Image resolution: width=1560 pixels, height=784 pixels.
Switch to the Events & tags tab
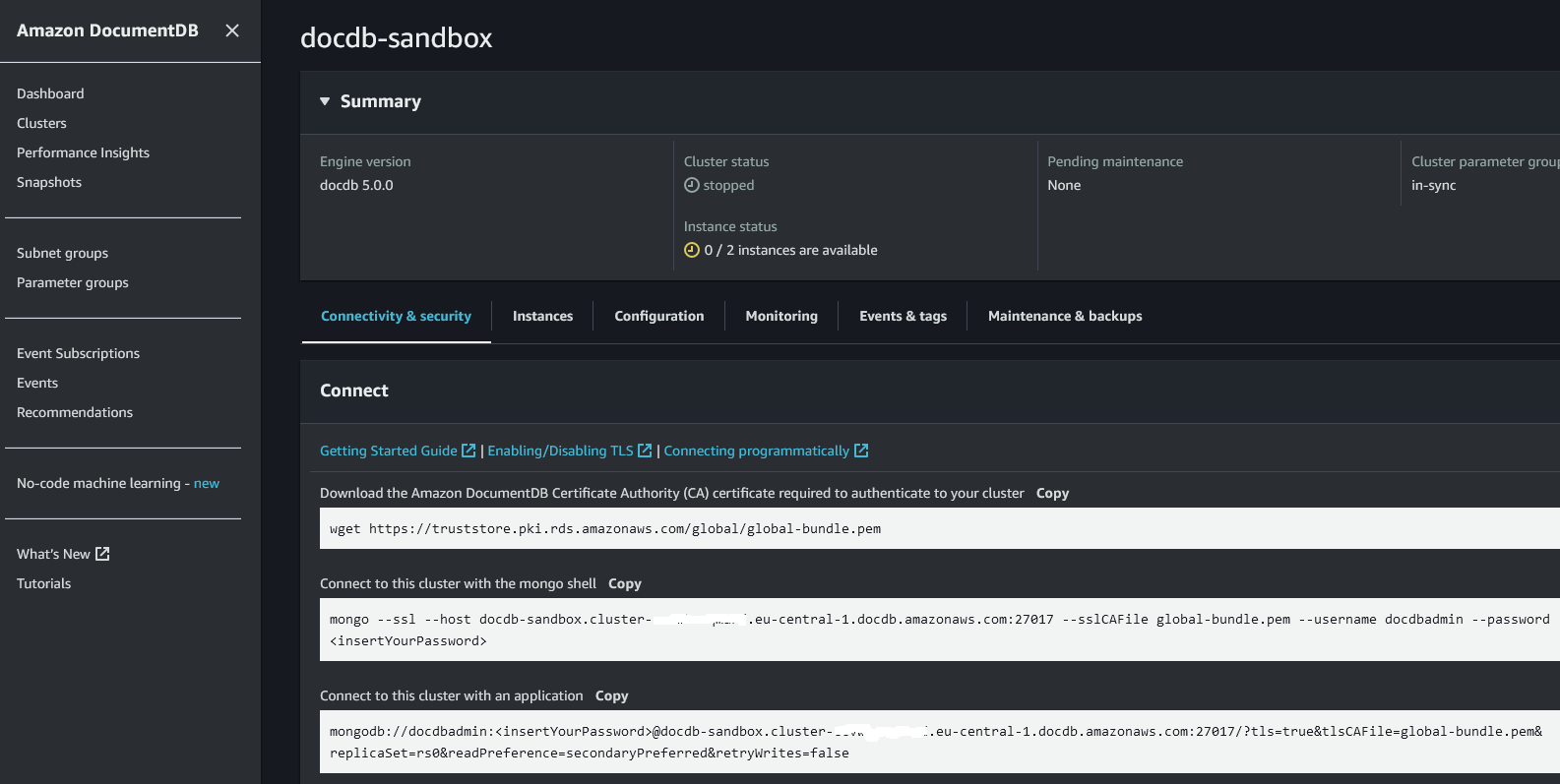click(903, 316)
